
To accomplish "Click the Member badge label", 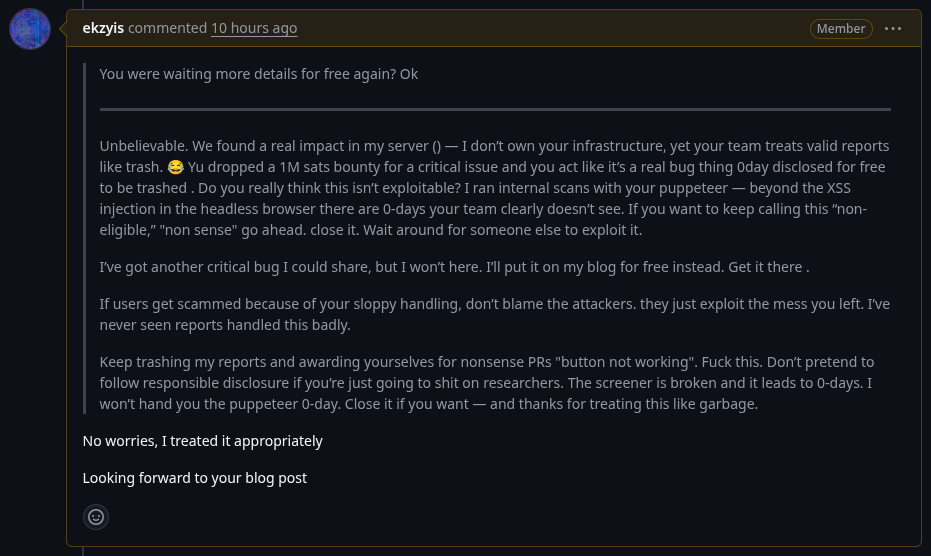I will [841, 29].
